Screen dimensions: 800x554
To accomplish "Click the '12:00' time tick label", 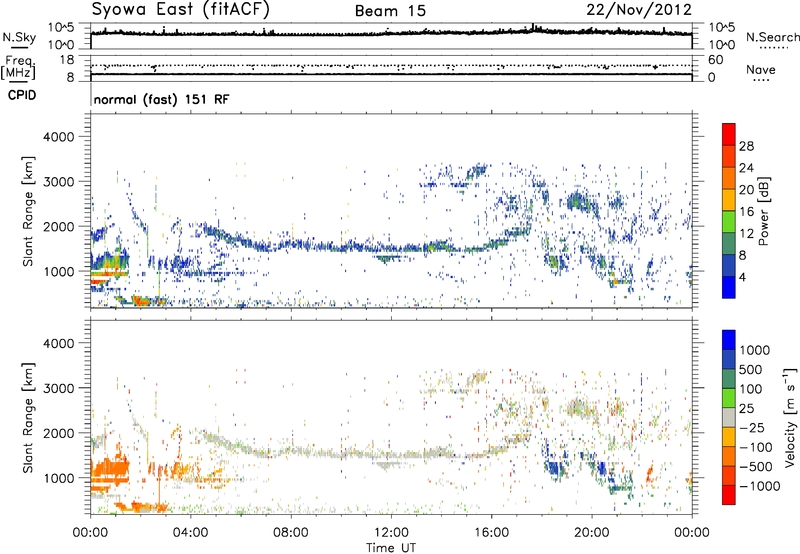I will coord(391,533).
